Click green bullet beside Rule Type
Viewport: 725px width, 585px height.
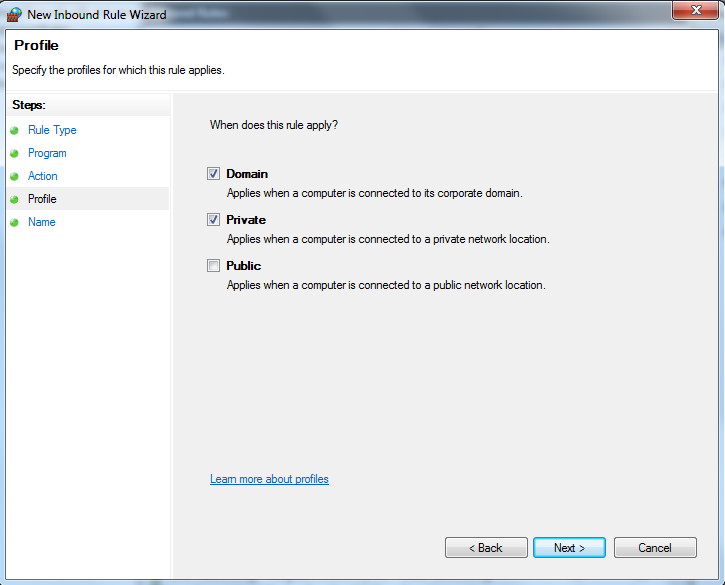tap(14, 130)
